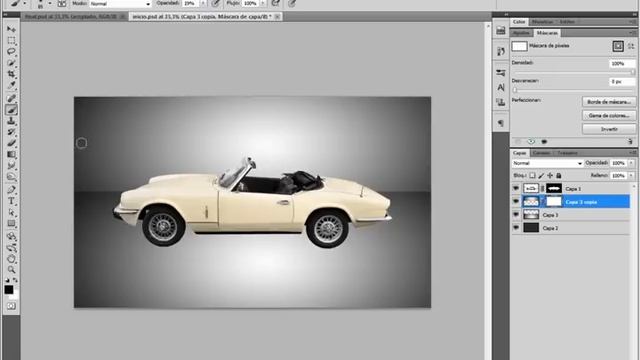Image resolution: width=640 pixels, height=360 pixels.
Task: Select the Eyedropper tool
Action: coord(11,86)
